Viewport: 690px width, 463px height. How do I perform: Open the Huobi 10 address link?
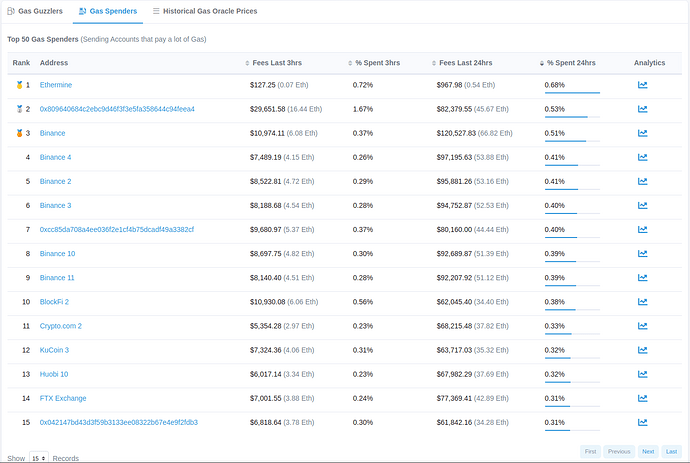54,374
